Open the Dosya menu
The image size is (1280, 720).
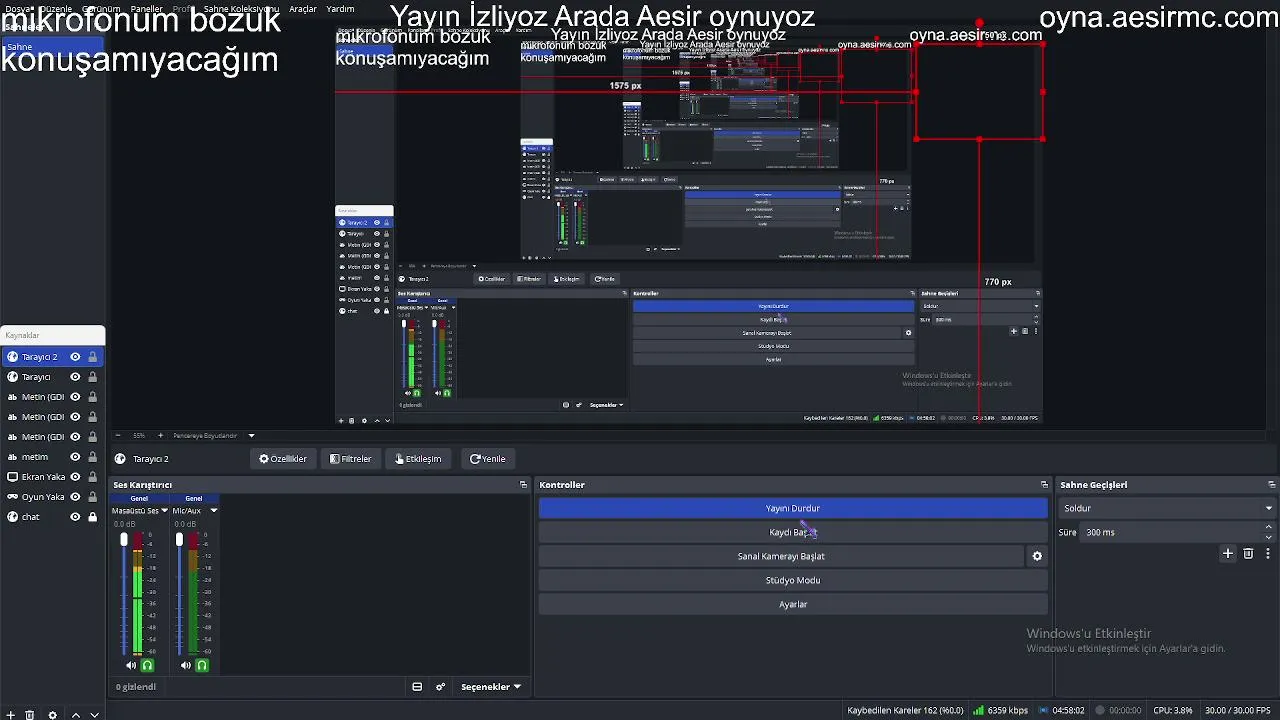tap(17, 9)
